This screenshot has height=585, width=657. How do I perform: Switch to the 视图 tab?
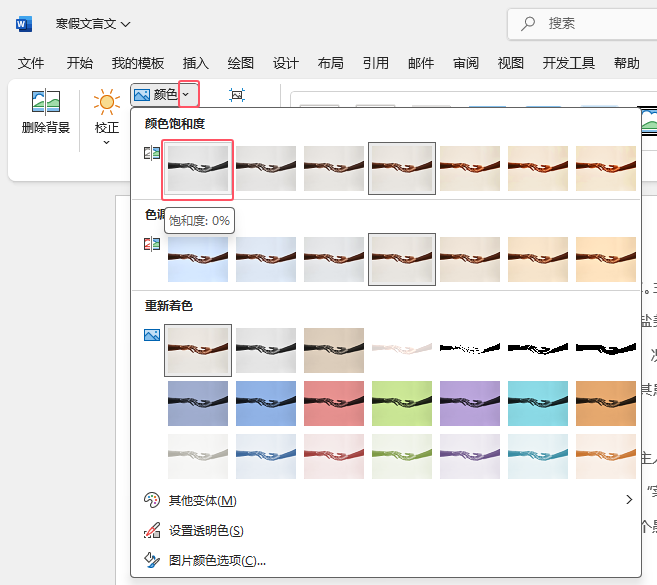pos(511,63)
